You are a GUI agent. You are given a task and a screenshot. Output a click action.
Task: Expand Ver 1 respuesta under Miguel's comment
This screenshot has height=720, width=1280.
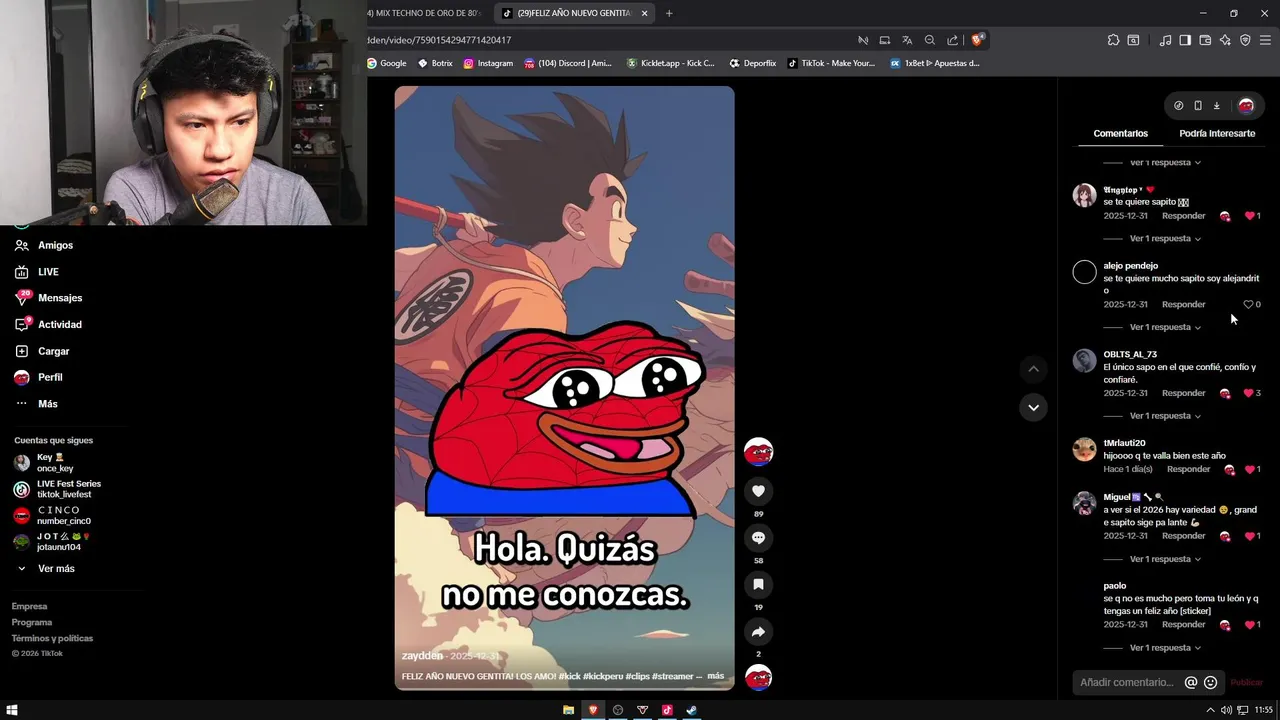point(1165,559)
